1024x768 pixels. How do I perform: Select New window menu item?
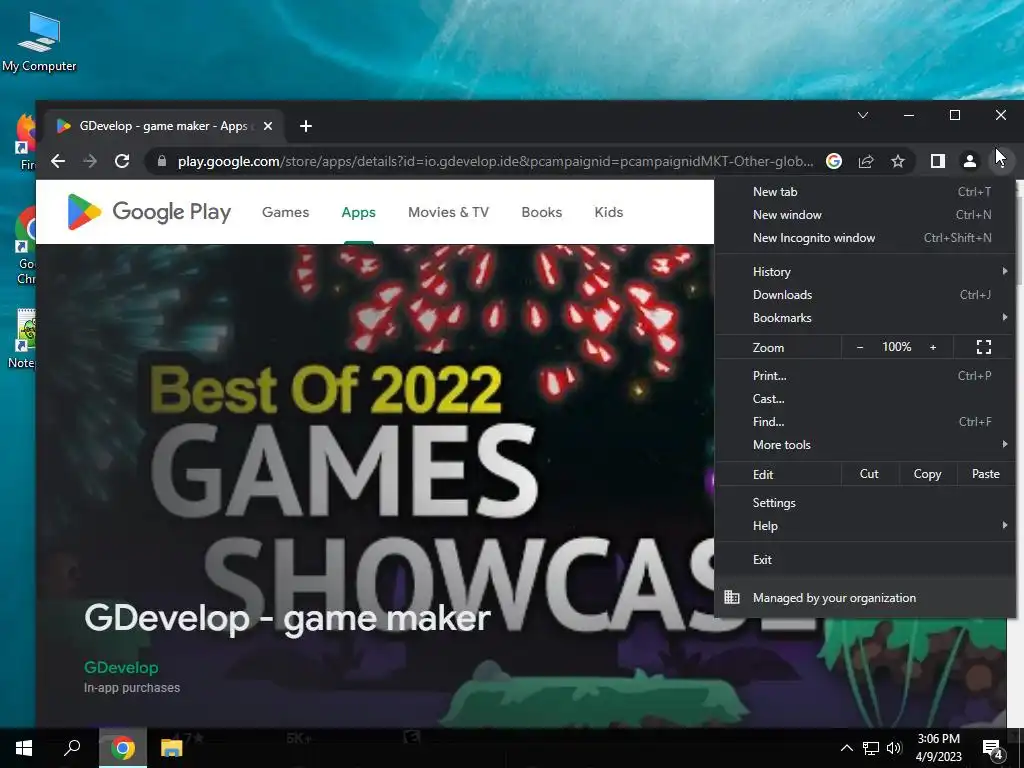point(865,215)
